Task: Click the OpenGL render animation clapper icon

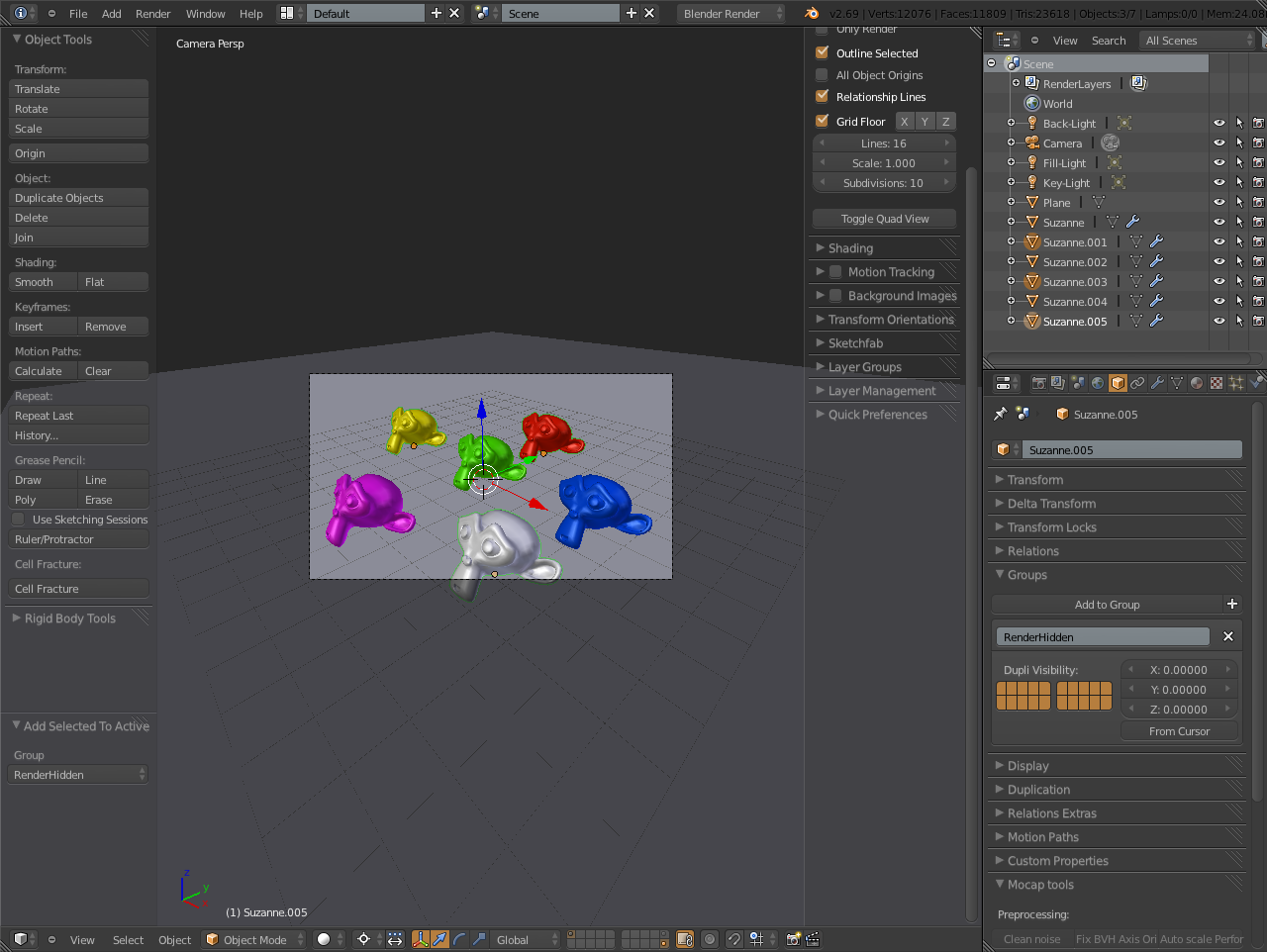Action: tap(813, 939)
